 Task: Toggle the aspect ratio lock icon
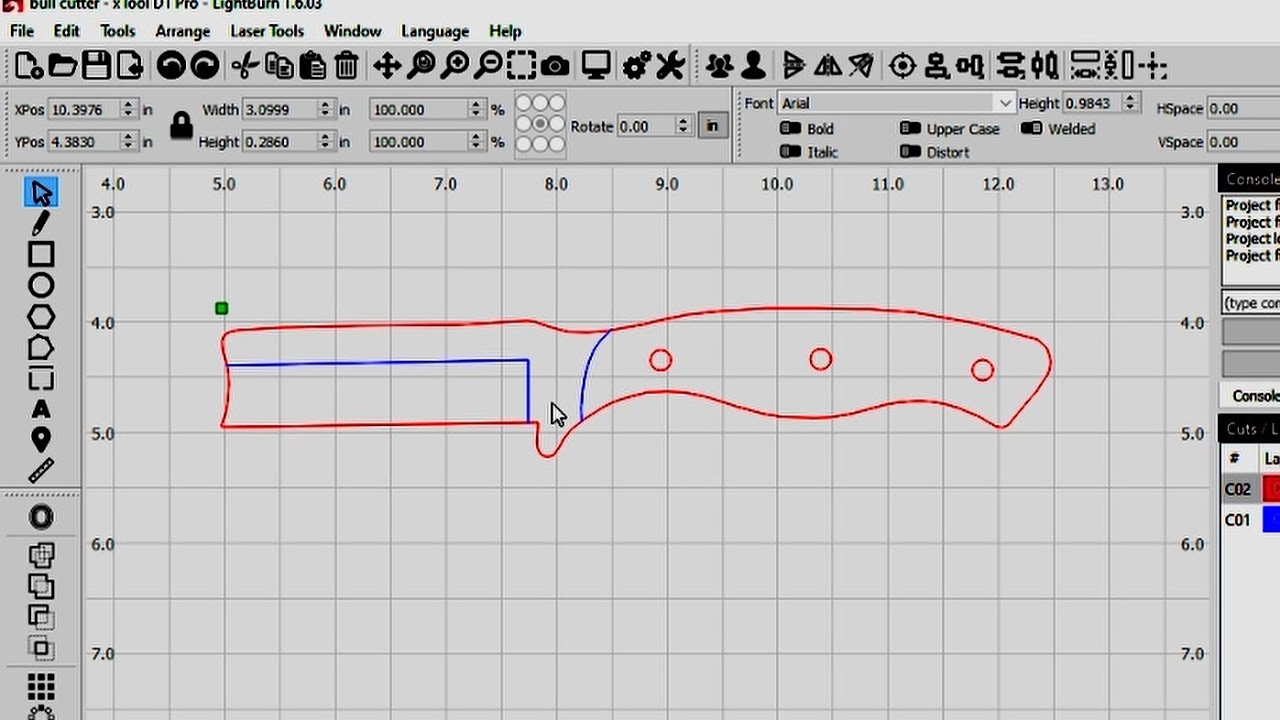[x=181, y=125]
